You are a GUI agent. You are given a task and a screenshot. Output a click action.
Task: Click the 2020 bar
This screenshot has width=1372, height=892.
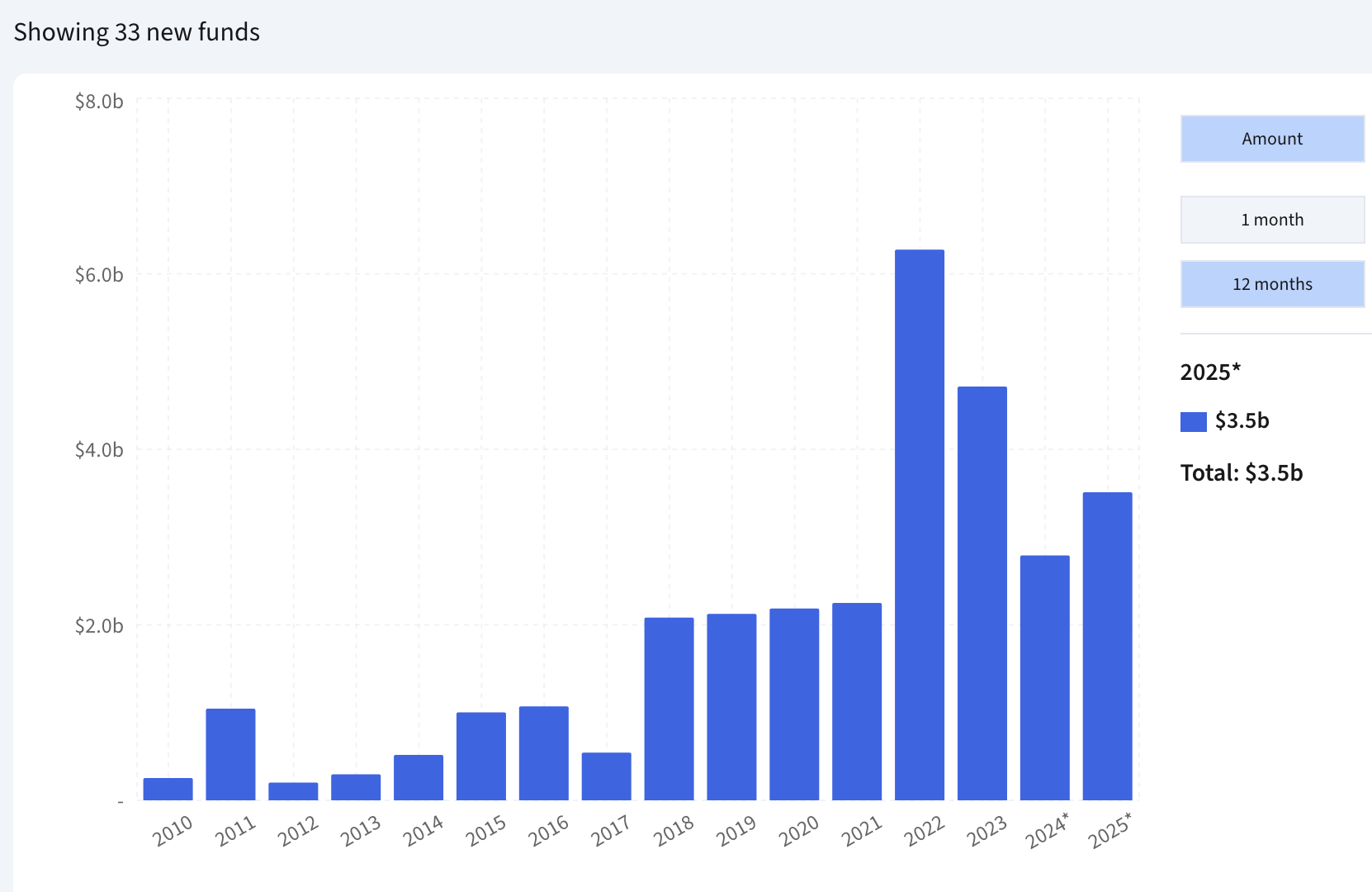point(794,704)
